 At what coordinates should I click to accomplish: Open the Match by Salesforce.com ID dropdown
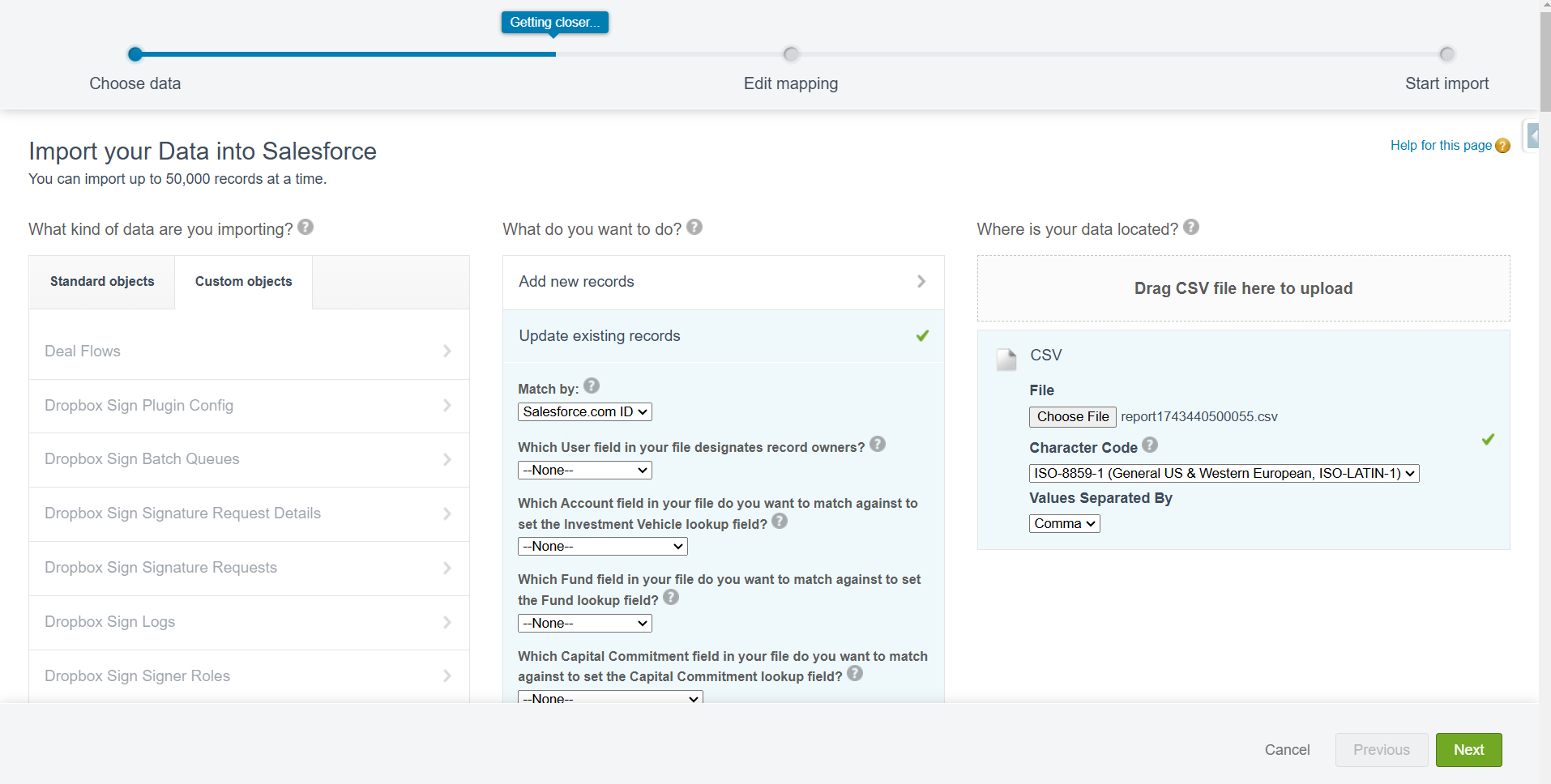click(x=585, y=411)
